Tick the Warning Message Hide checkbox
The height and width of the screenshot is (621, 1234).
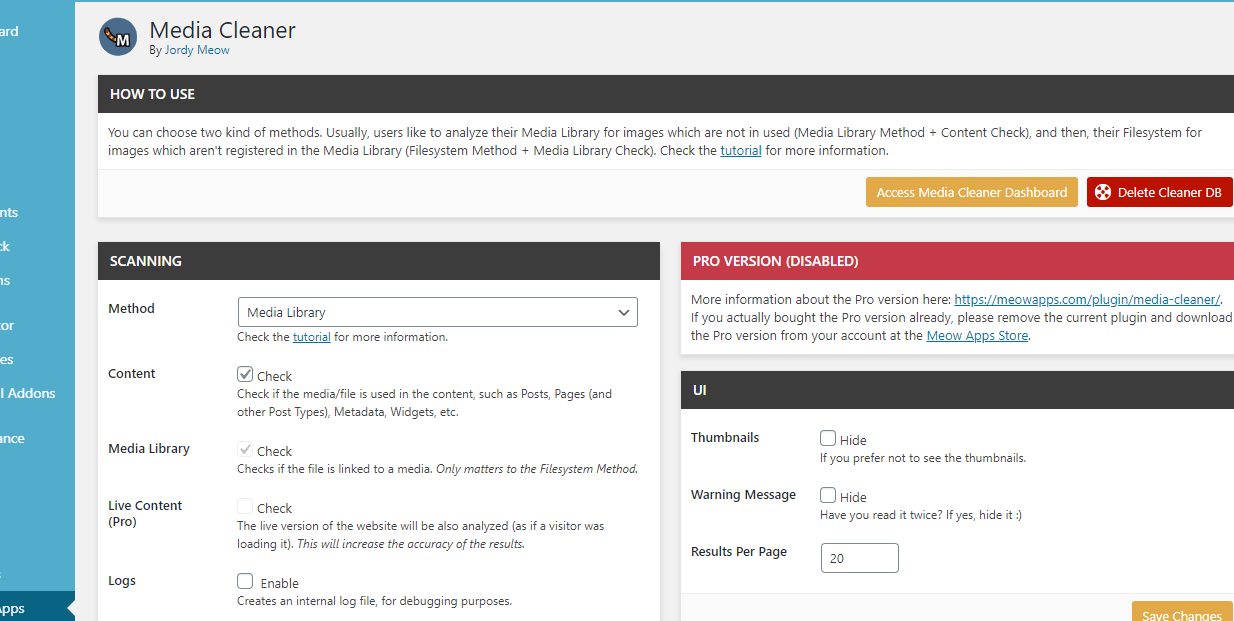click(828, 495)
